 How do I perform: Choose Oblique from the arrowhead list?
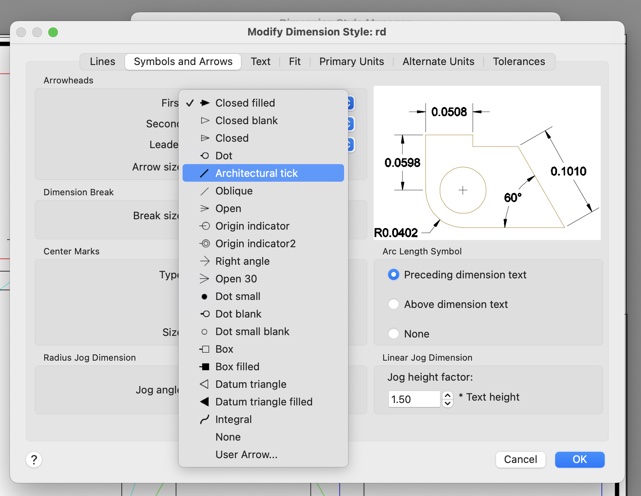263,191
